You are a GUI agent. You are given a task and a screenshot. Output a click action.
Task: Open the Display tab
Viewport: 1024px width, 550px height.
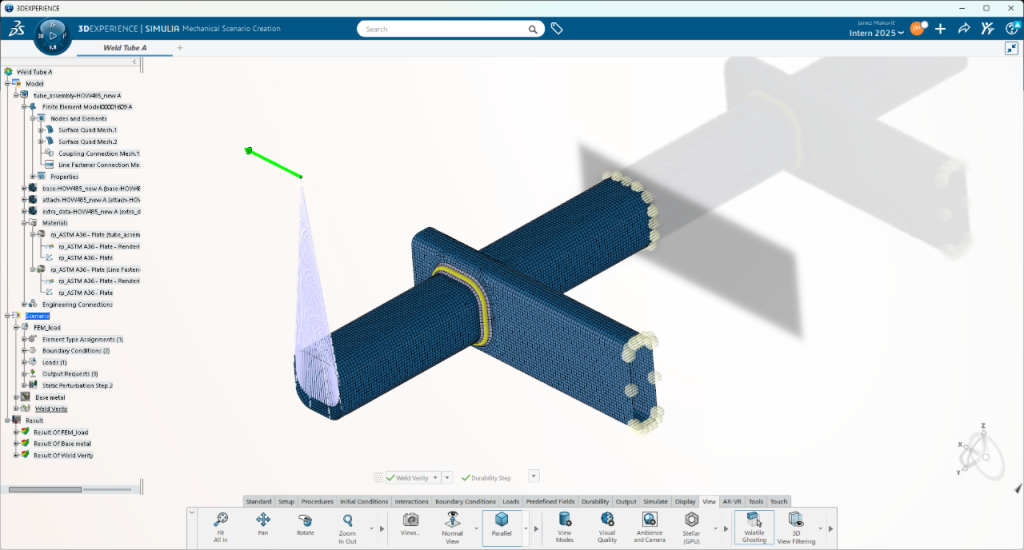click(685, 502)
